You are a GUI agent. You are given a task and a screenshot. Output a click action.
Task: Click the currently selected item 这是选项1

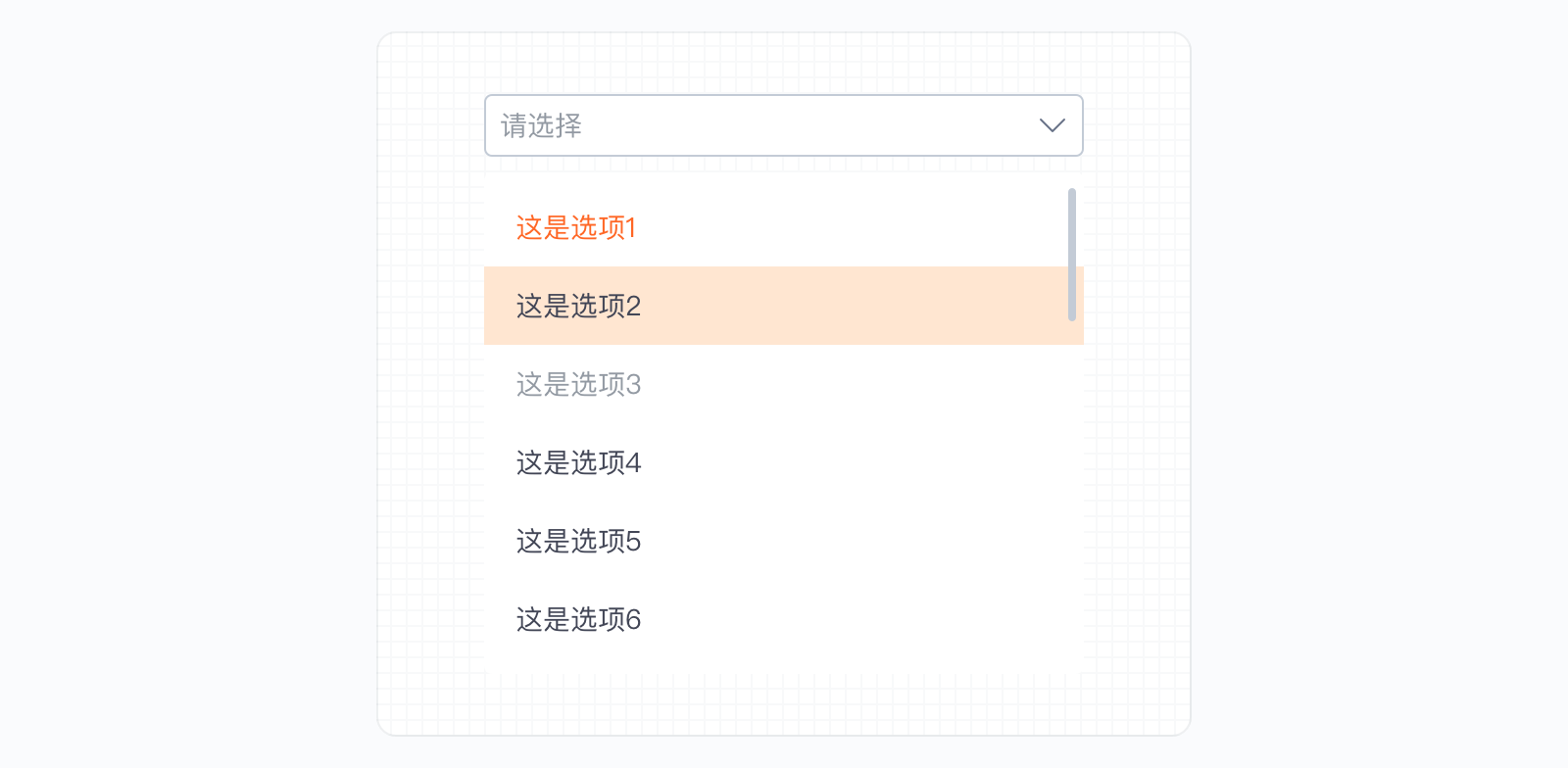tap(576, 227)
